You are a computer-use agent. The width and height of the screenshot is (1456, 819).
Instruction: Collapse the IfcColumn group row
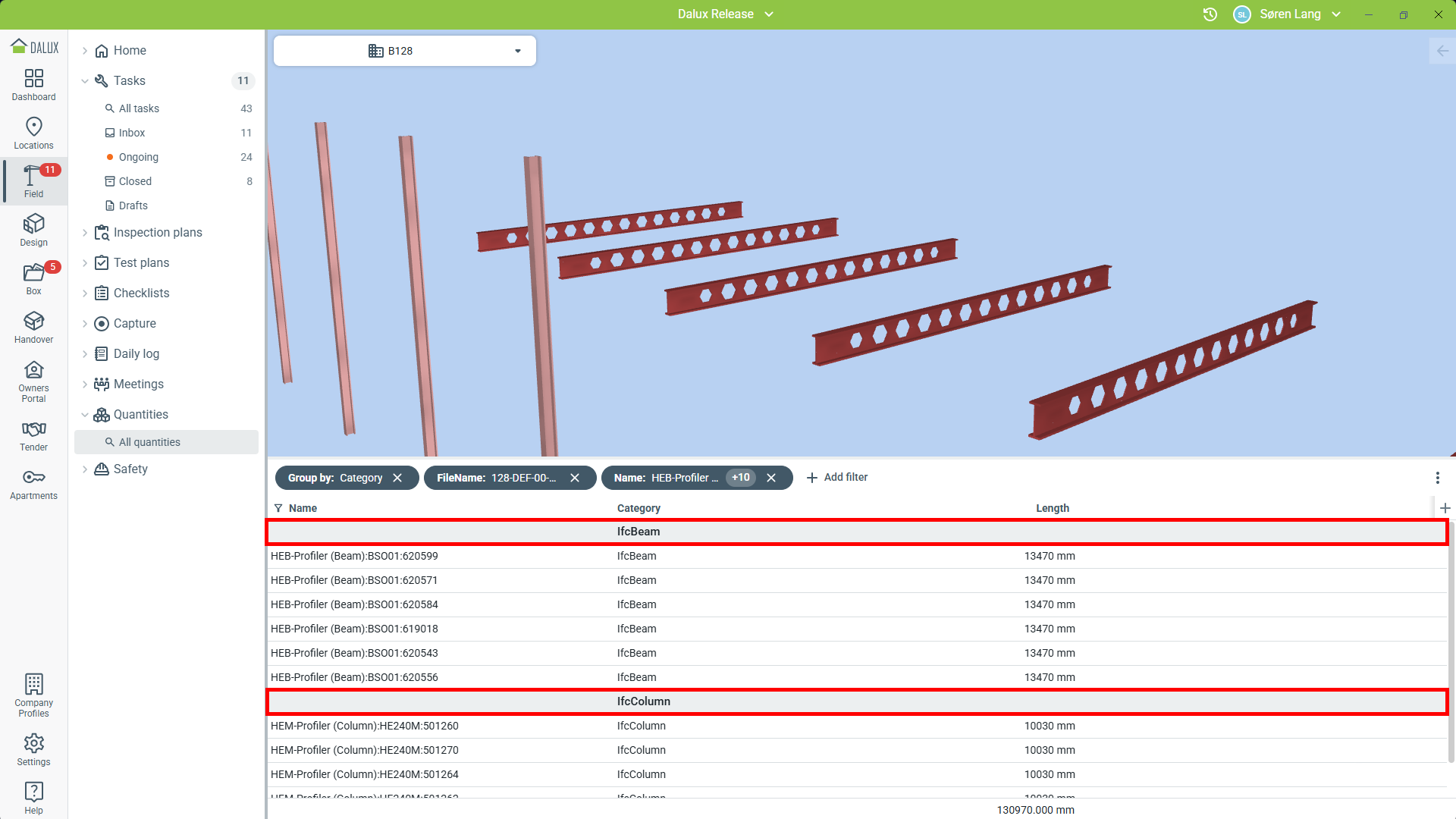[857, 701]
